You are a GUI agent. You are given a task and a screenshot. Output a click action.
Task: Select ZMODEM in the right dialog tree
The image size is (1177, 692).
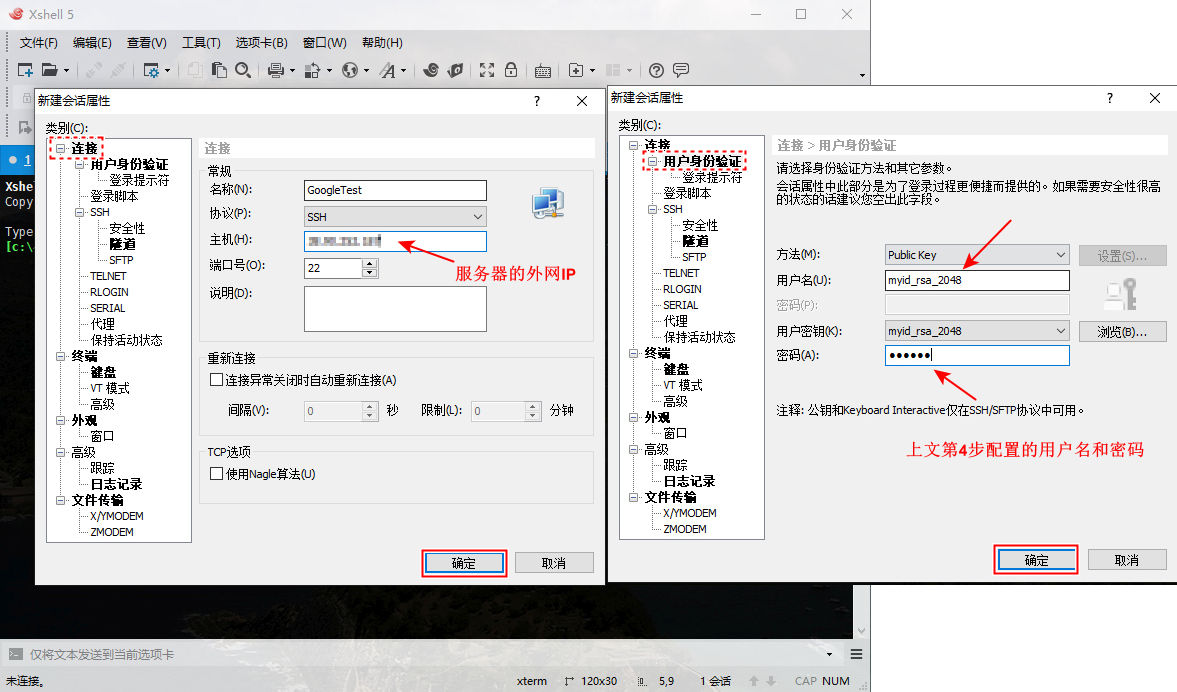pos(685,529)
